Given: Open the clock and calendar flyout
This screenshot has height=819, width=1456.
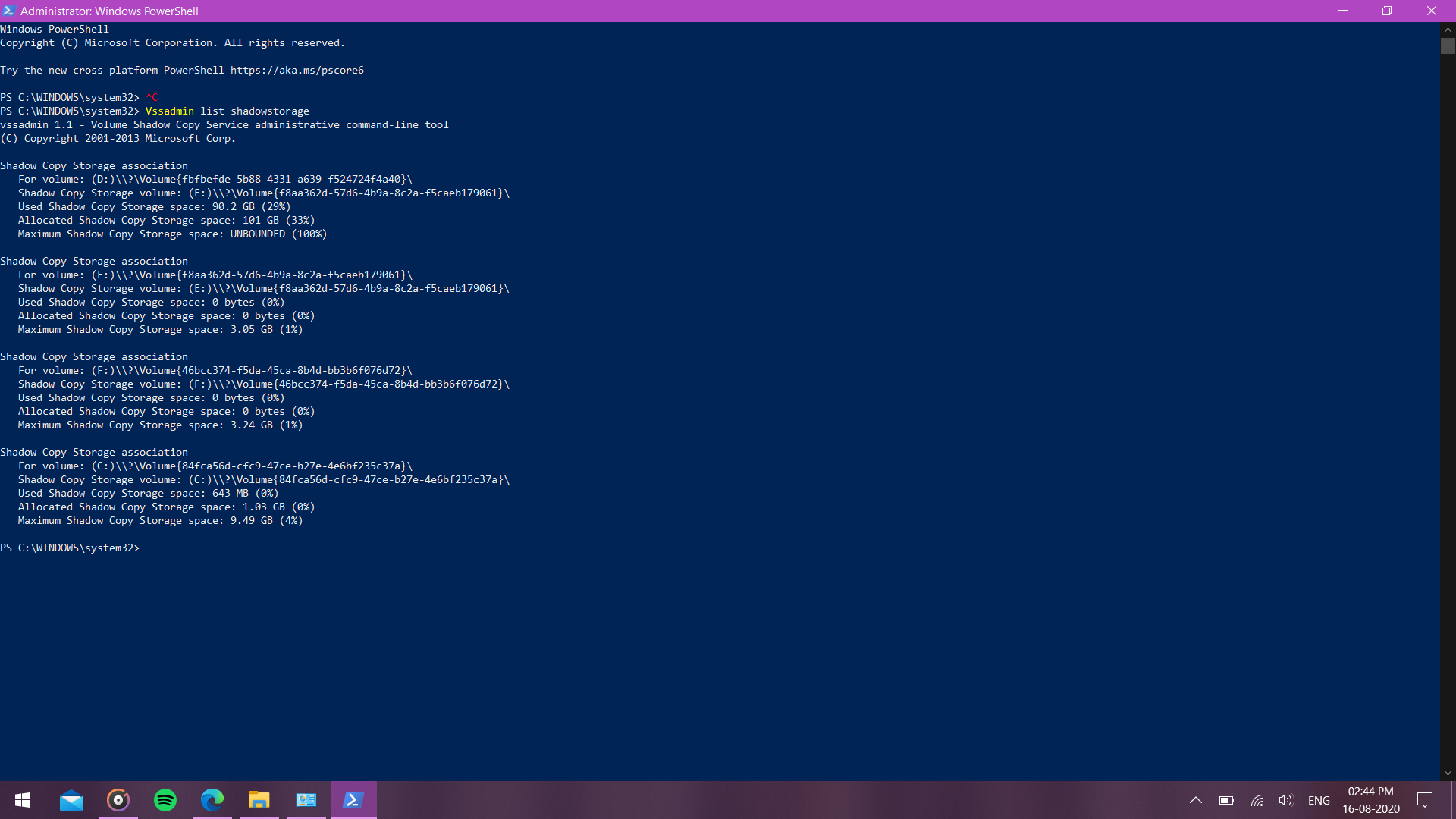Looking at the screenshot, I should pyautogui.click(x=1370, y=800).
